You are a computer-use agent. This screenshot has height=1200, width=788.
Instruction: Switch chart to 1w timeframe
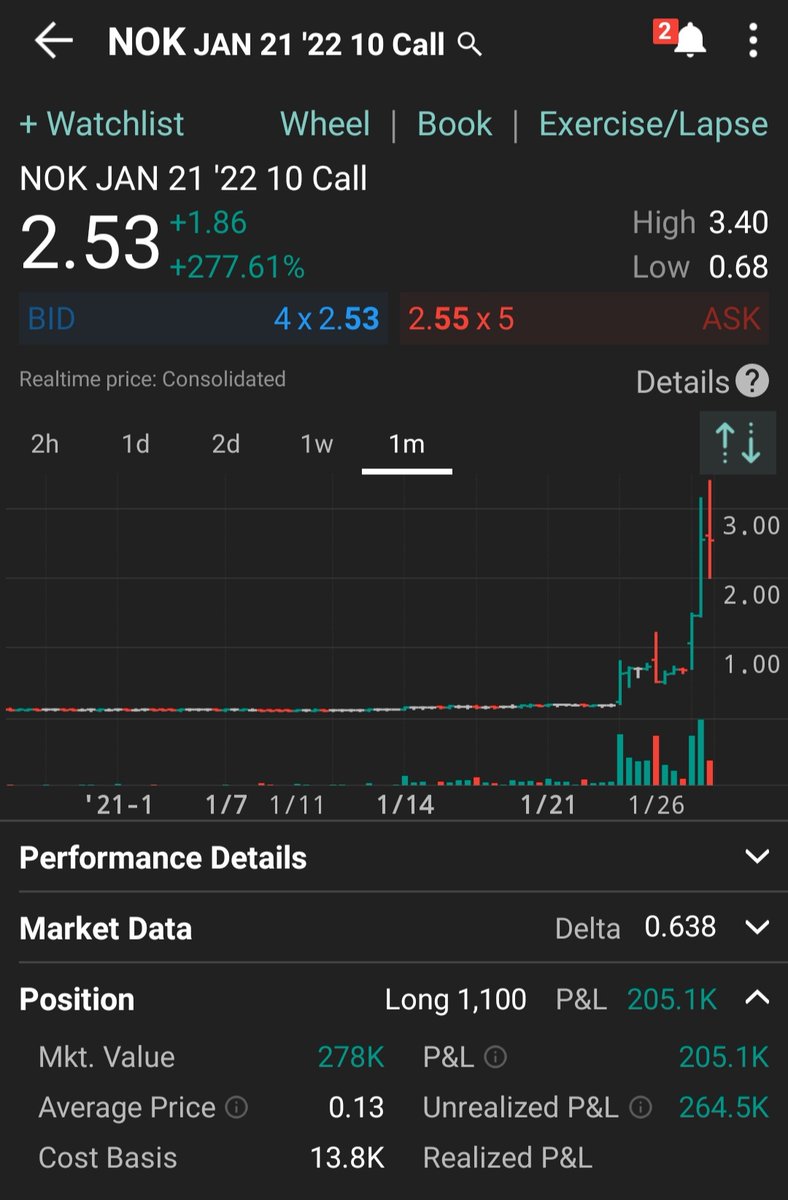click(x=317, y=444)
